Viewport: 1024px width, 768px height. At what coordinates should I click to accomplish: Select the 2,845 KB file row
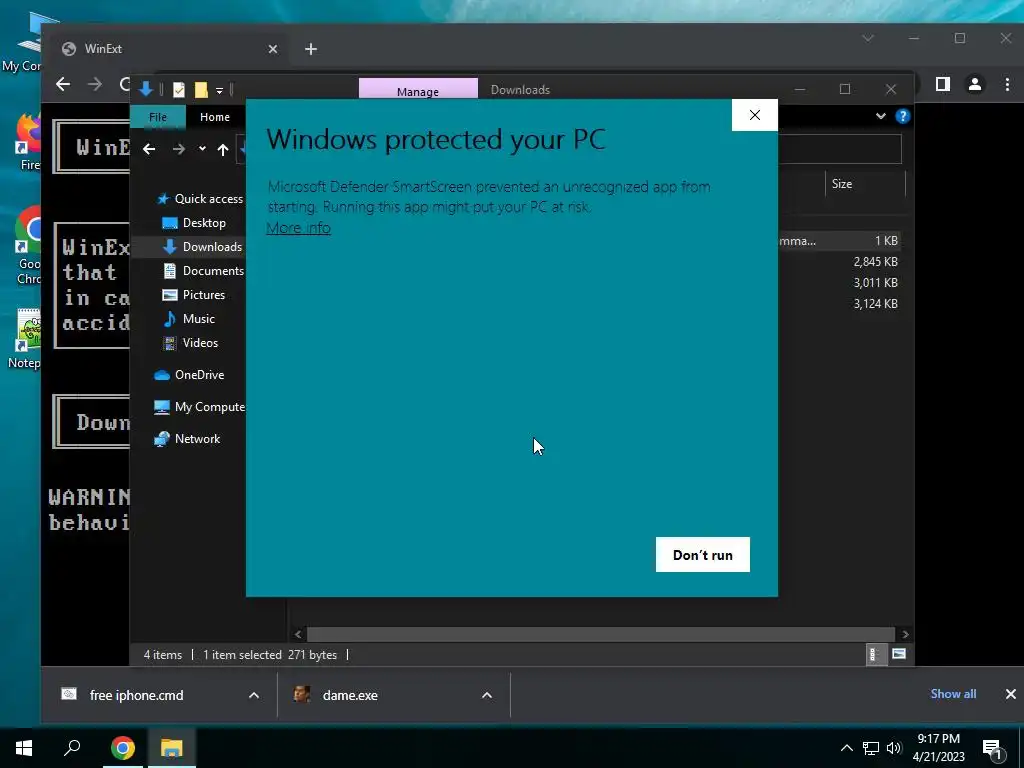(840, 262)
